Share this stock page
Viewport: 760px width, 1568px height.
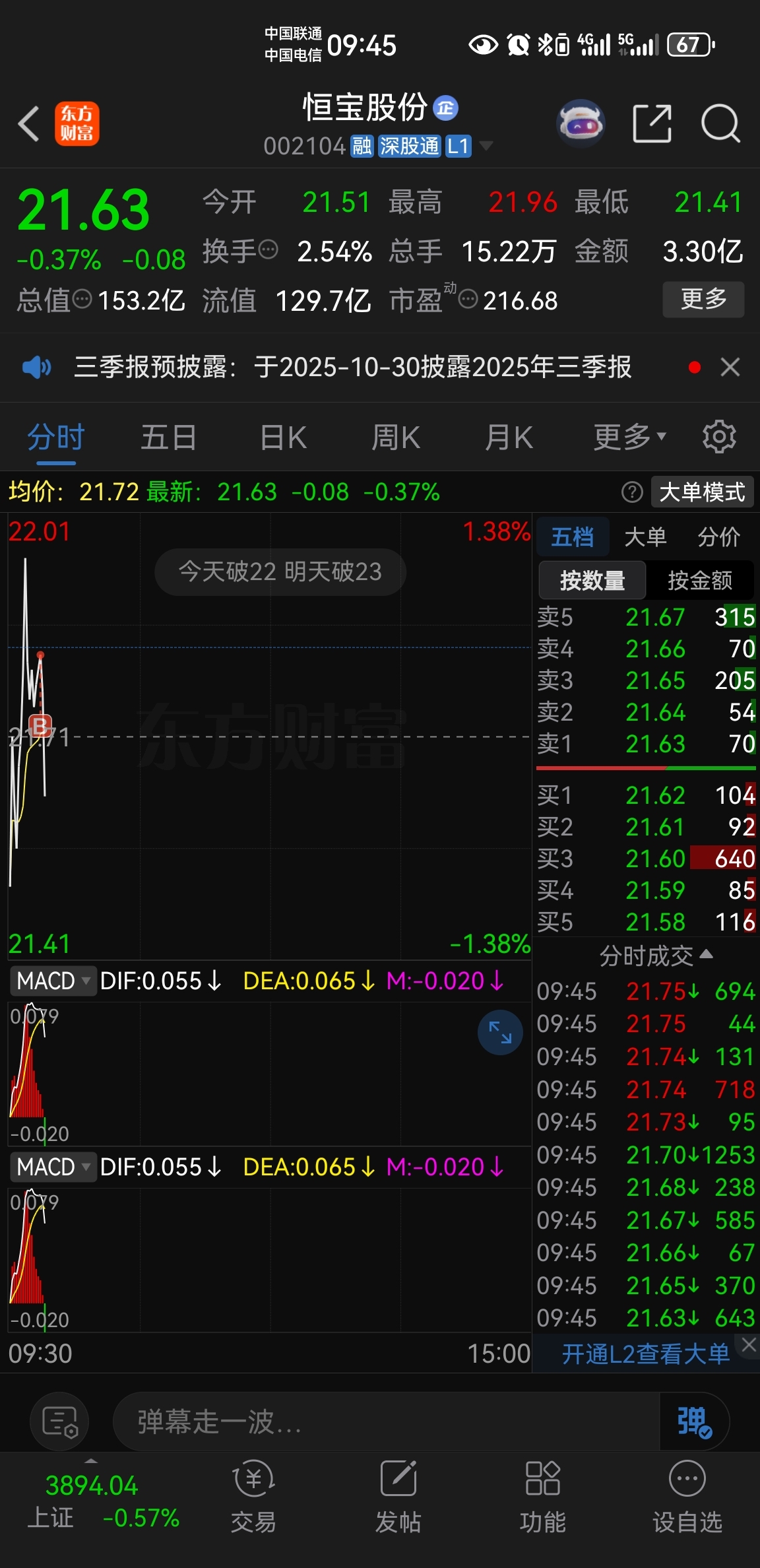(652, 123)
